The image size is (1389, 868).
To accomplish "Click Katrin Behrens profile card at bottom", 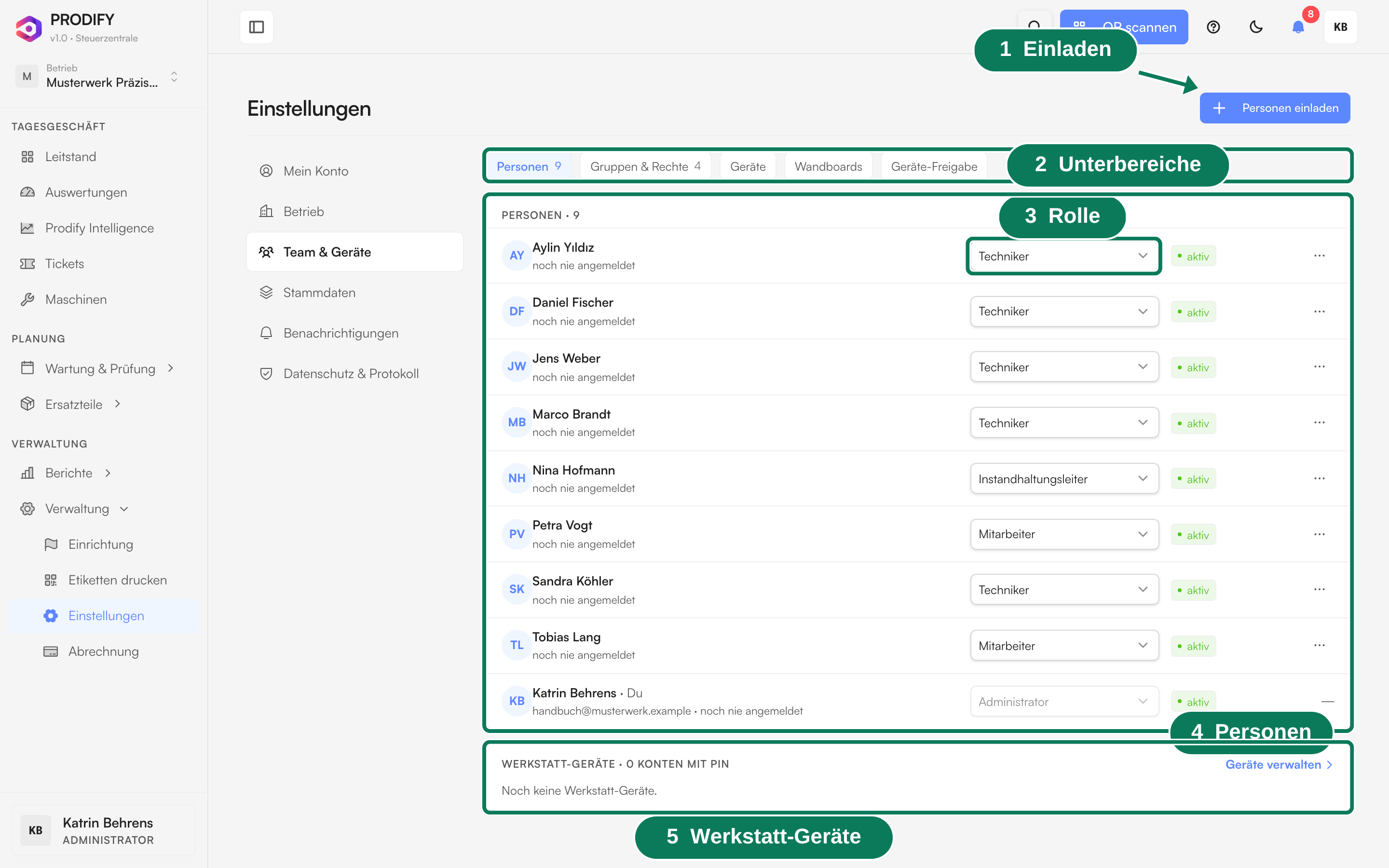I will click(x=103, y=830).
